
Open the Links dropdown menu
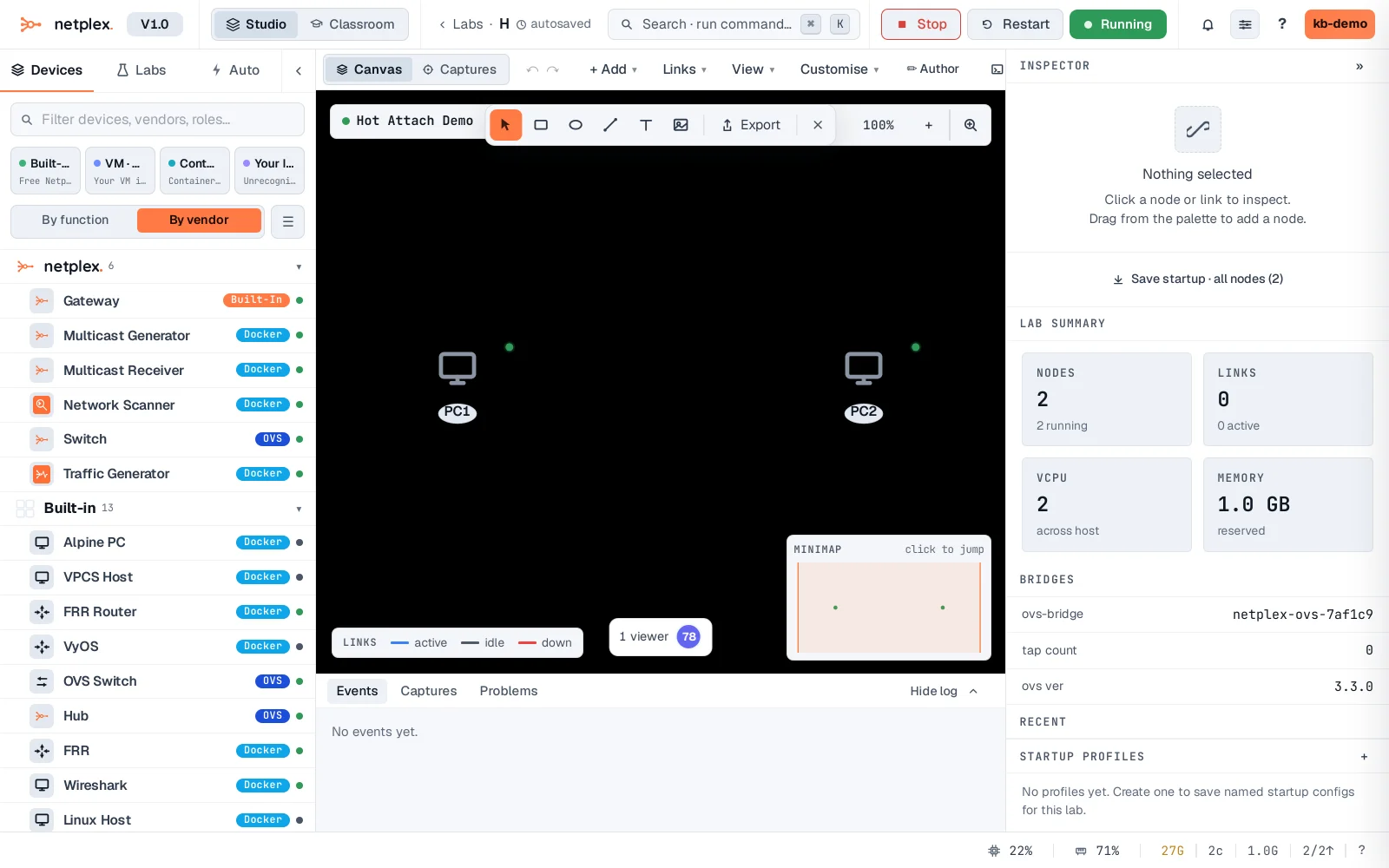684,69
